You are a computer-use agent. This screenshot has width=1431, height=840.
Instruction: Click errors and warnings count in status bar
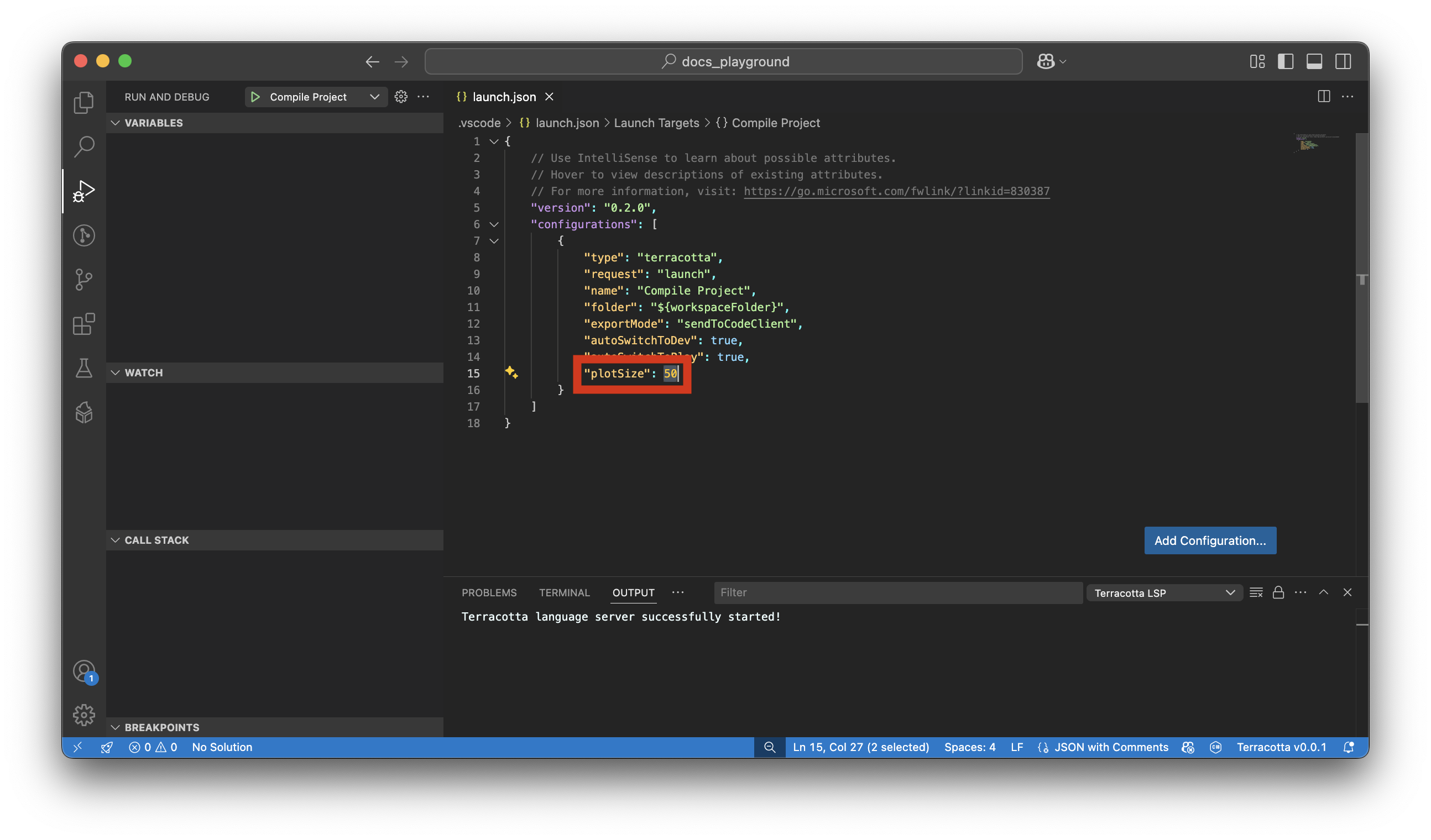153,748
